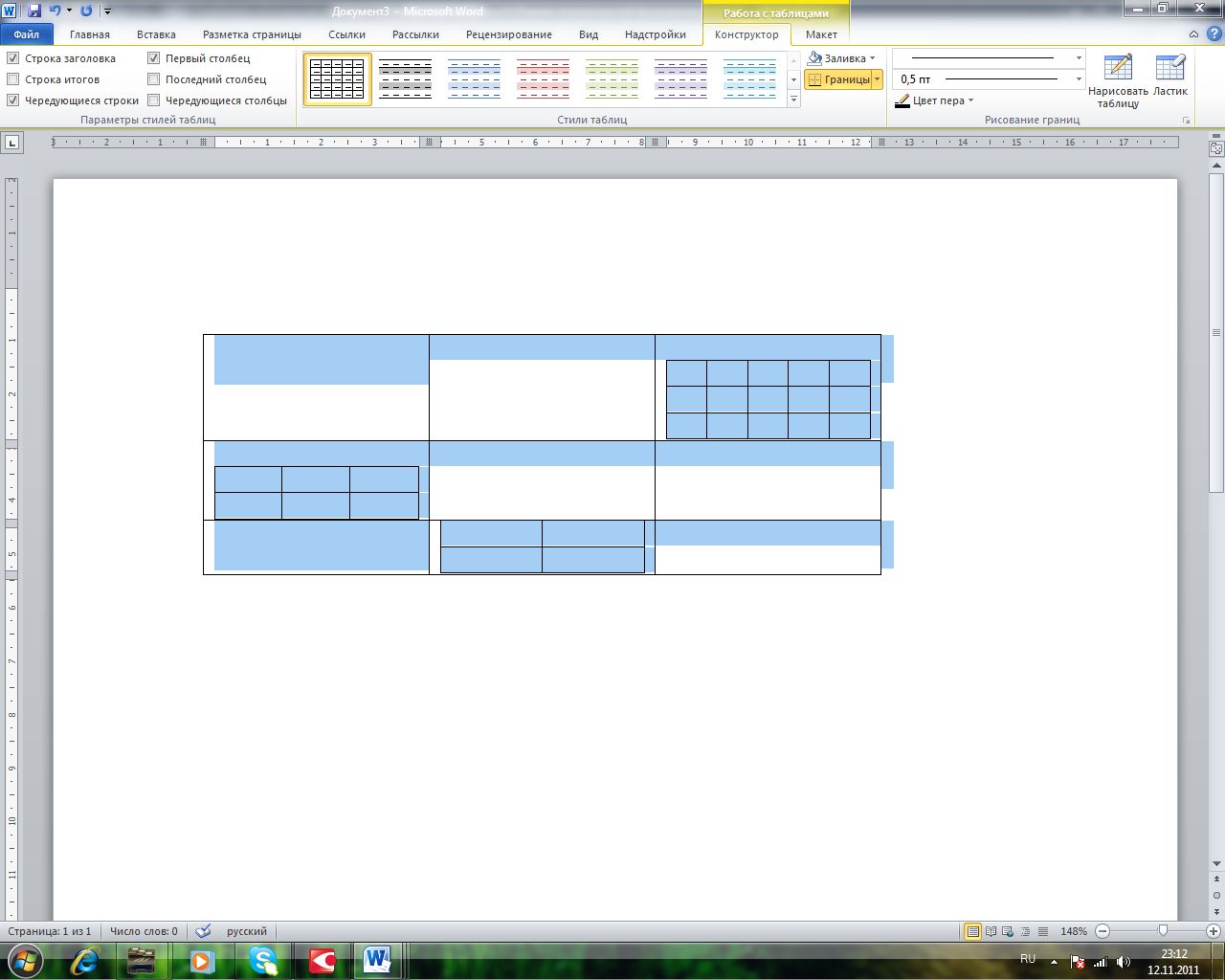Show the next row of table styles
Screen dimensions: 1225x980
click(x=793, y=79)
